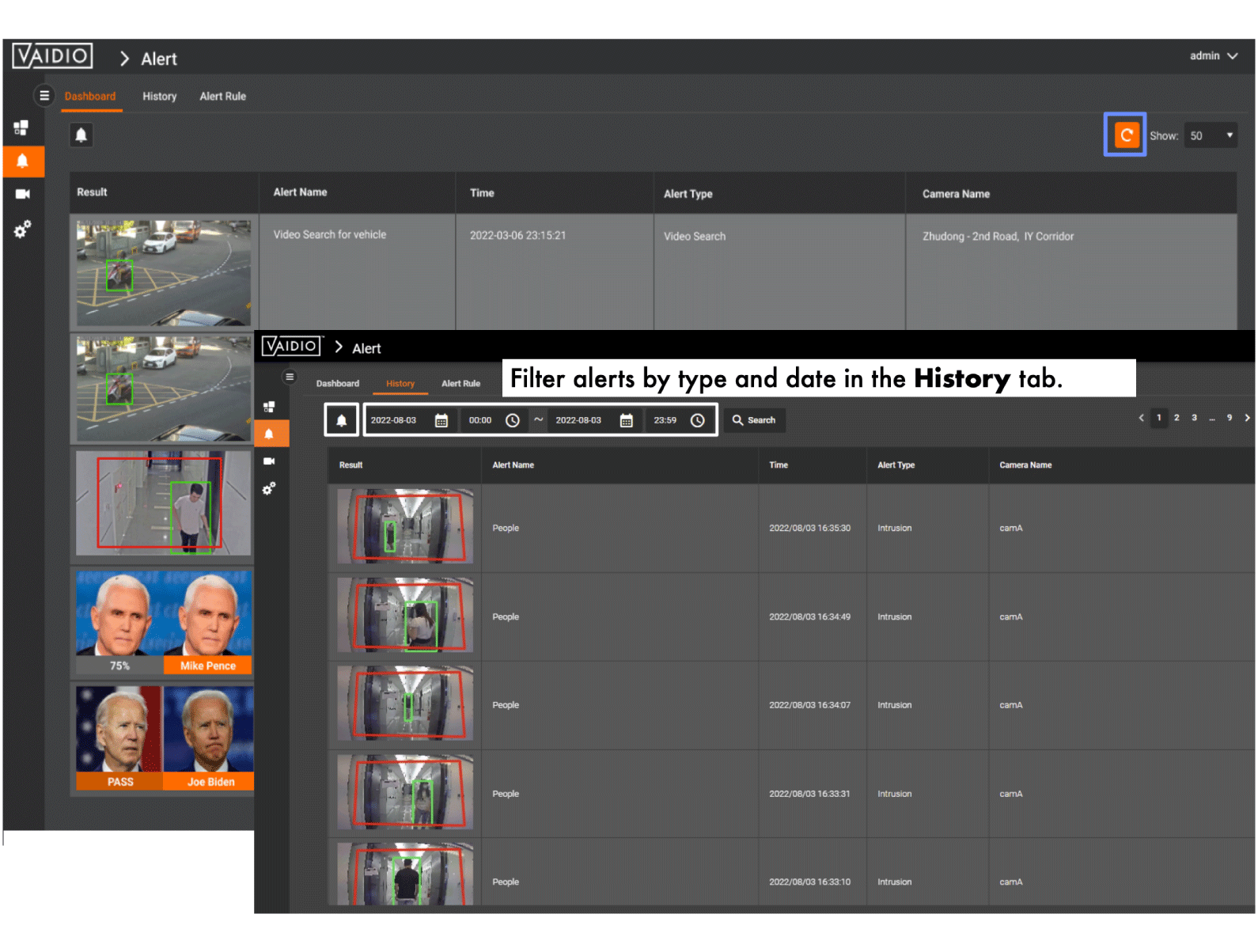1258x952 pixels.
Task: Open intrusion thumbnail at 16:35:30
Action: (x=405, y=526)
